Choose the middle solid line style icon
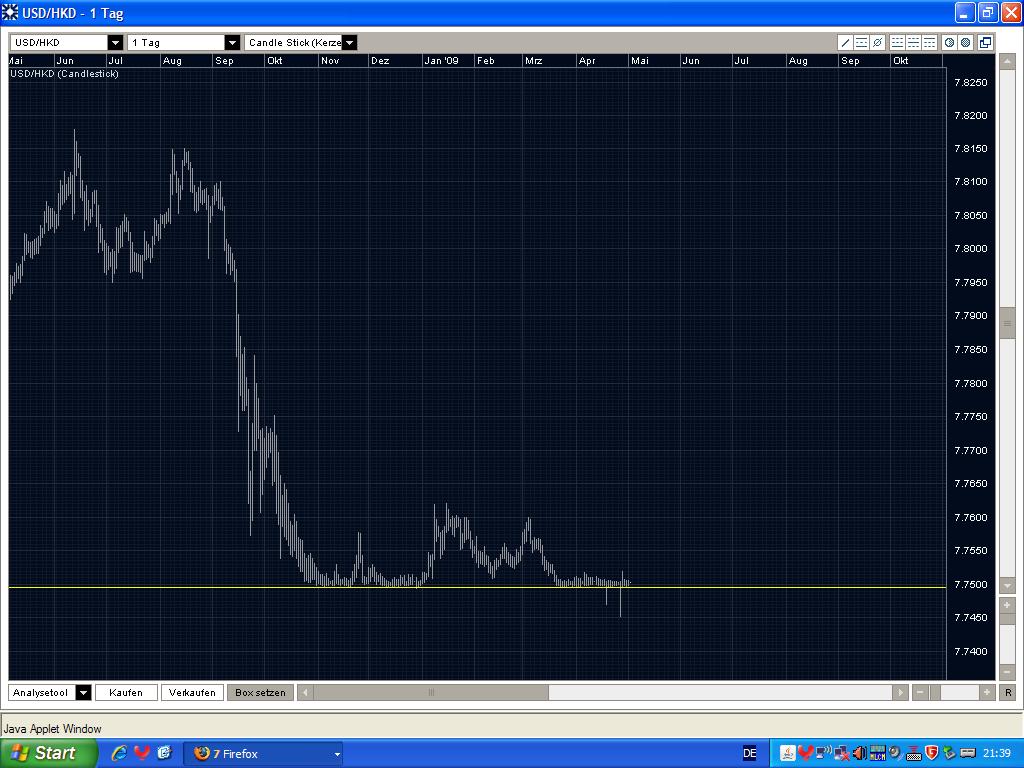 [913, 42]
